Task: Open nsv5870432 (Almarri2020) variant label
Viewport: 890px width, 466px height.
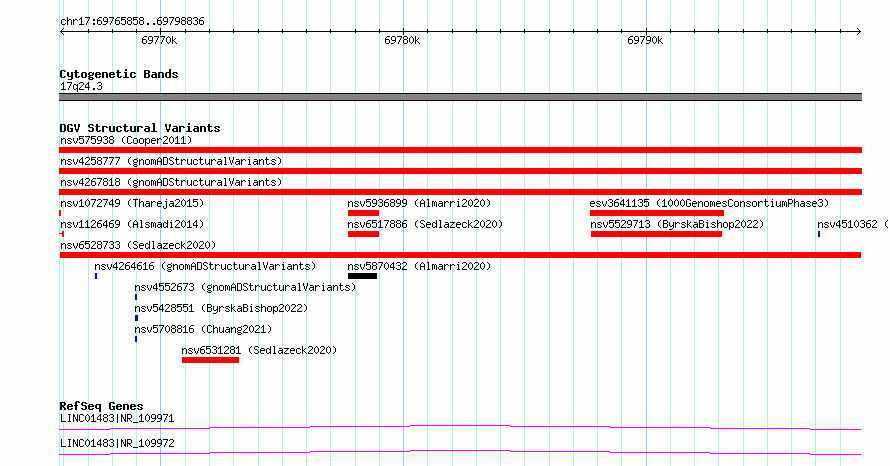Action: (419, 266)
